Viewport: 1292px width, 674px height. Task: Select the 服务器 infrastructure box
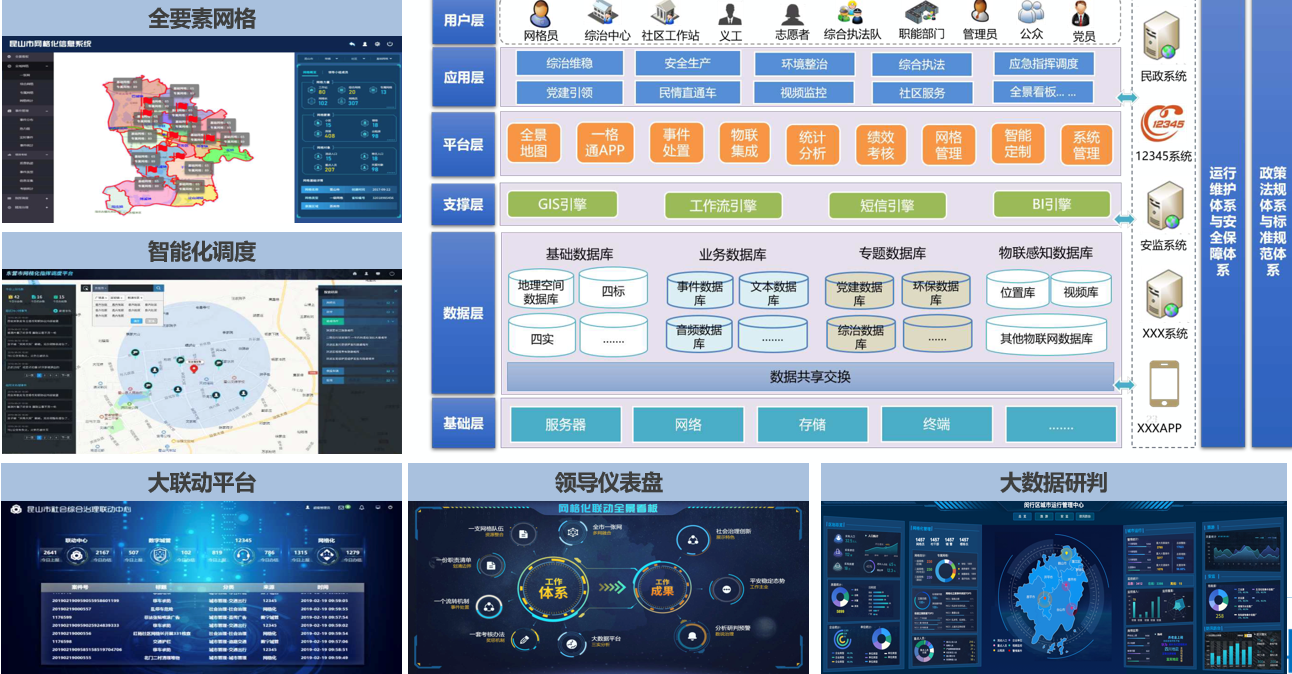[x=565, y=424]
